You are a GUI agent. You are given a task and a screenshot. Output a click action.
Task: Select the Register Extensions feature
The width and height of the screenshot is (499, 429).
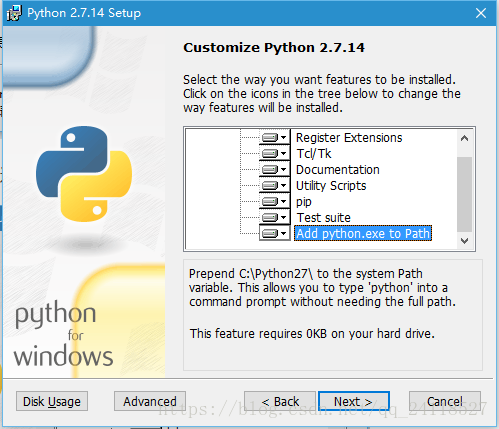349,138
